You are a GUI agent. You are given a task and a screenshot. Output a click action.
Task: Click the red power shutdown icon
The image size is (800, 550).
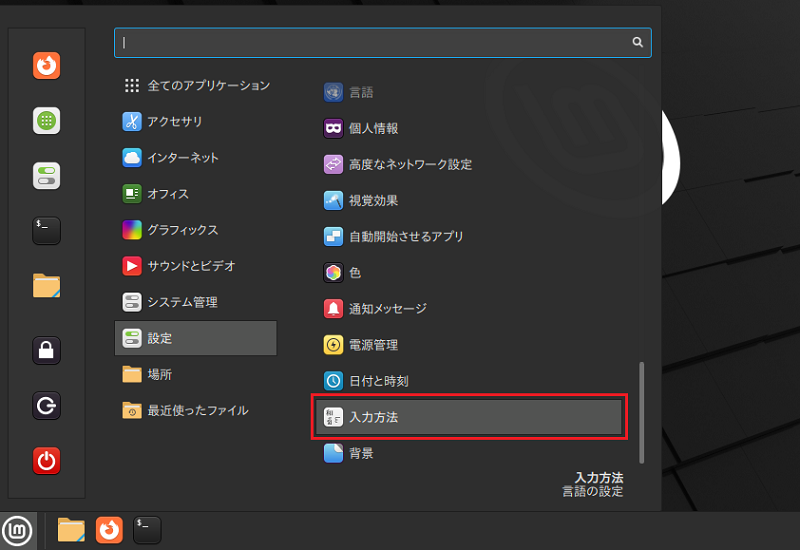click(x=46, y=461)
